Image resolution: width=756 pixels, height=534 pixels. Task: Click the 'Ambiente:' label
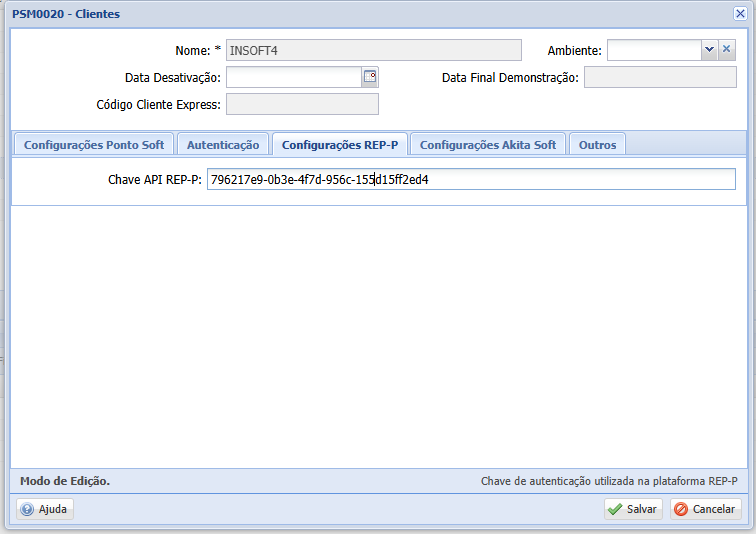click(574, 51)
